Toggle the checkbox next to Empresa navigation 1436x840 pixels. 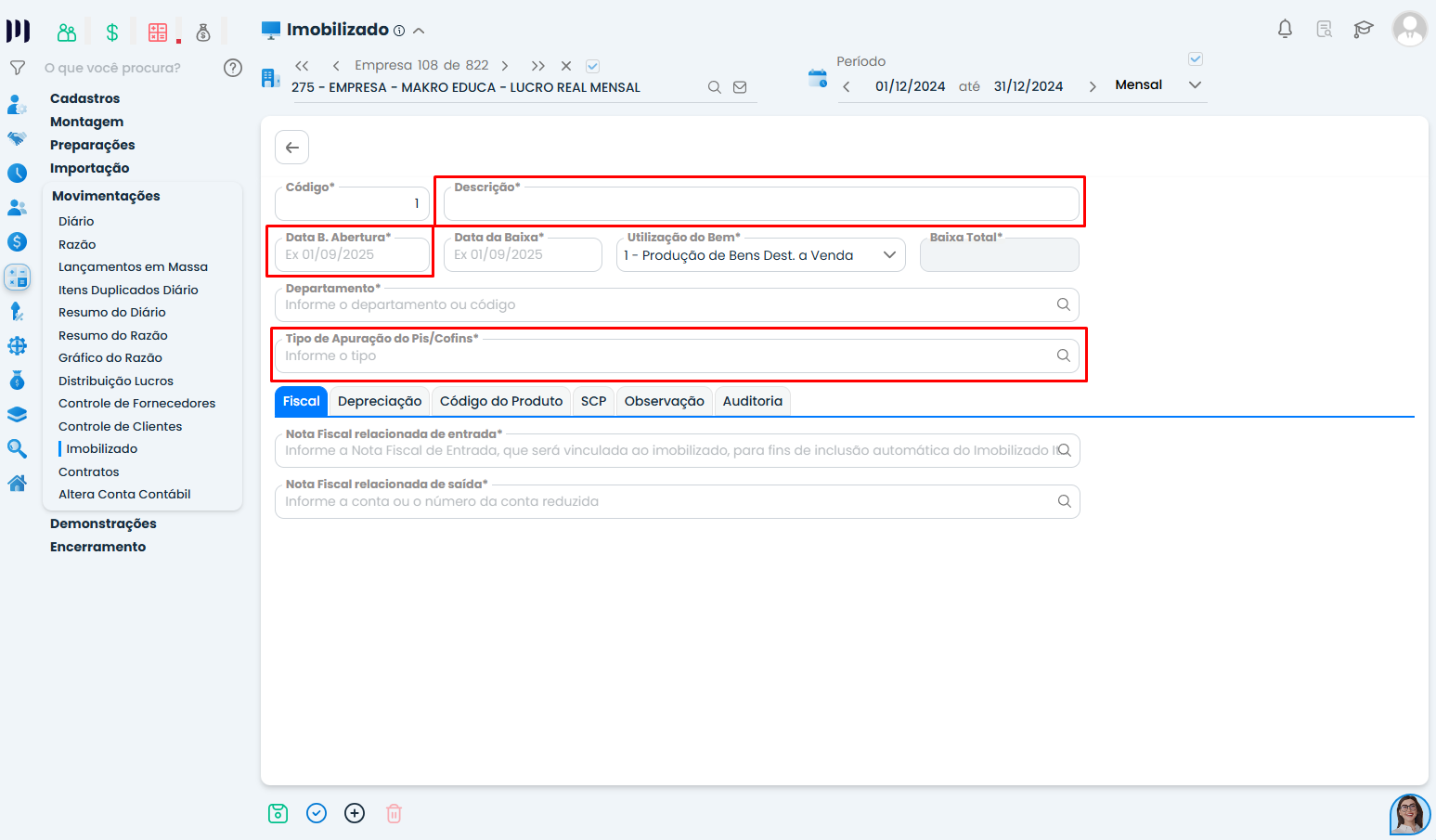point(592,66)
